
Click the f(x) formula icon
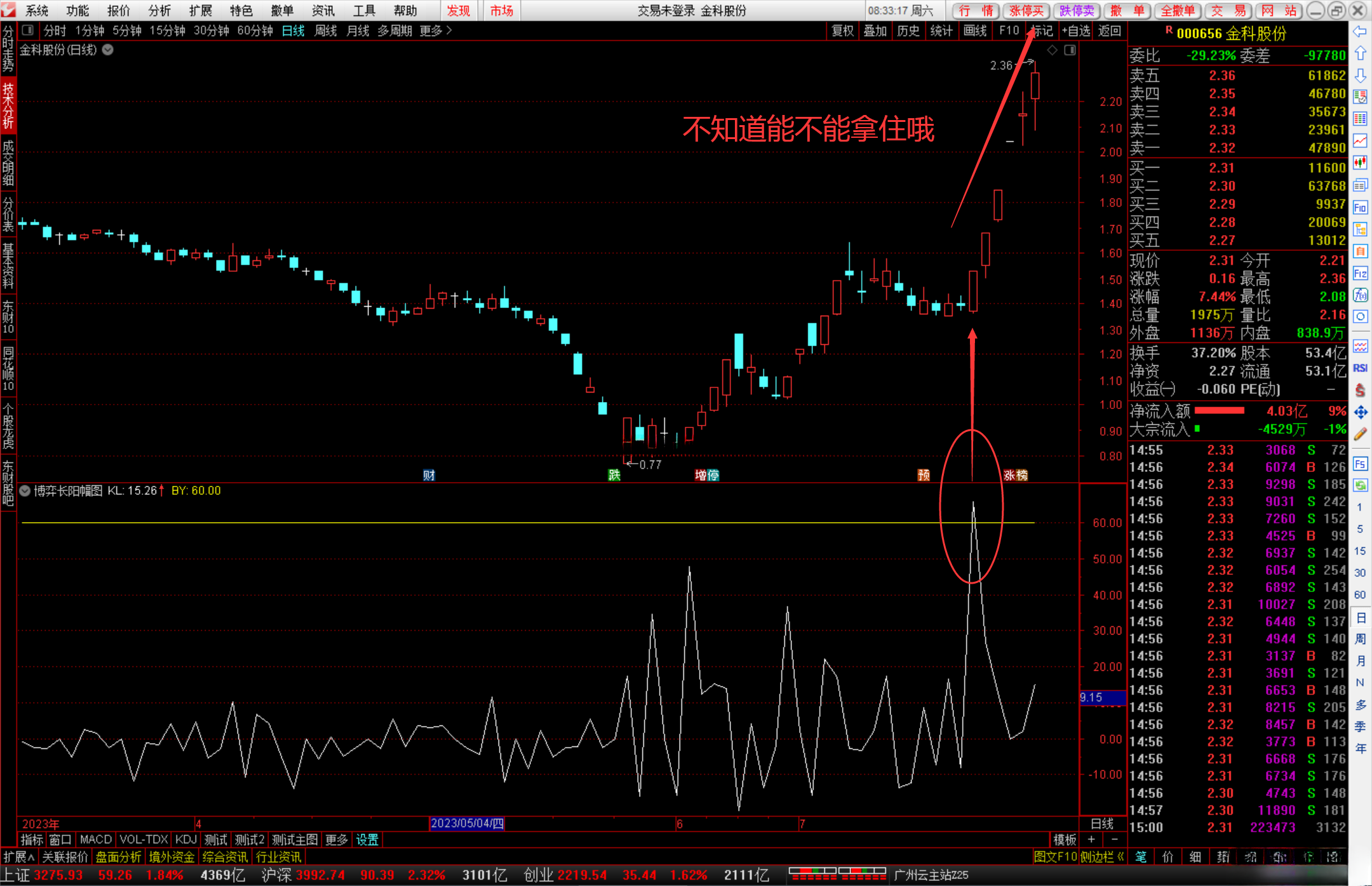pyautogui.click(x=1360, y=295)
